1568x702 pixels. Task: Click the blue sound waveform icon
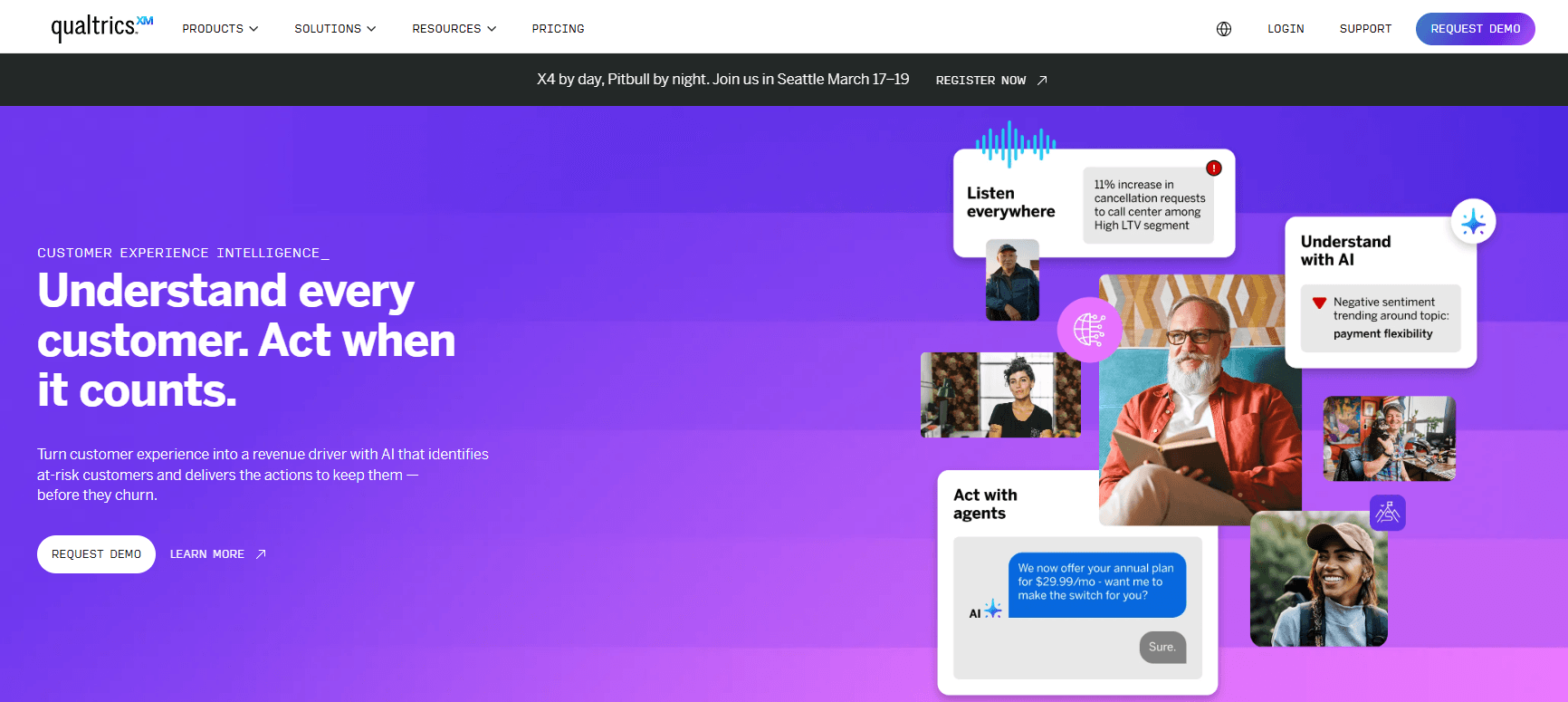(1016, 144)
